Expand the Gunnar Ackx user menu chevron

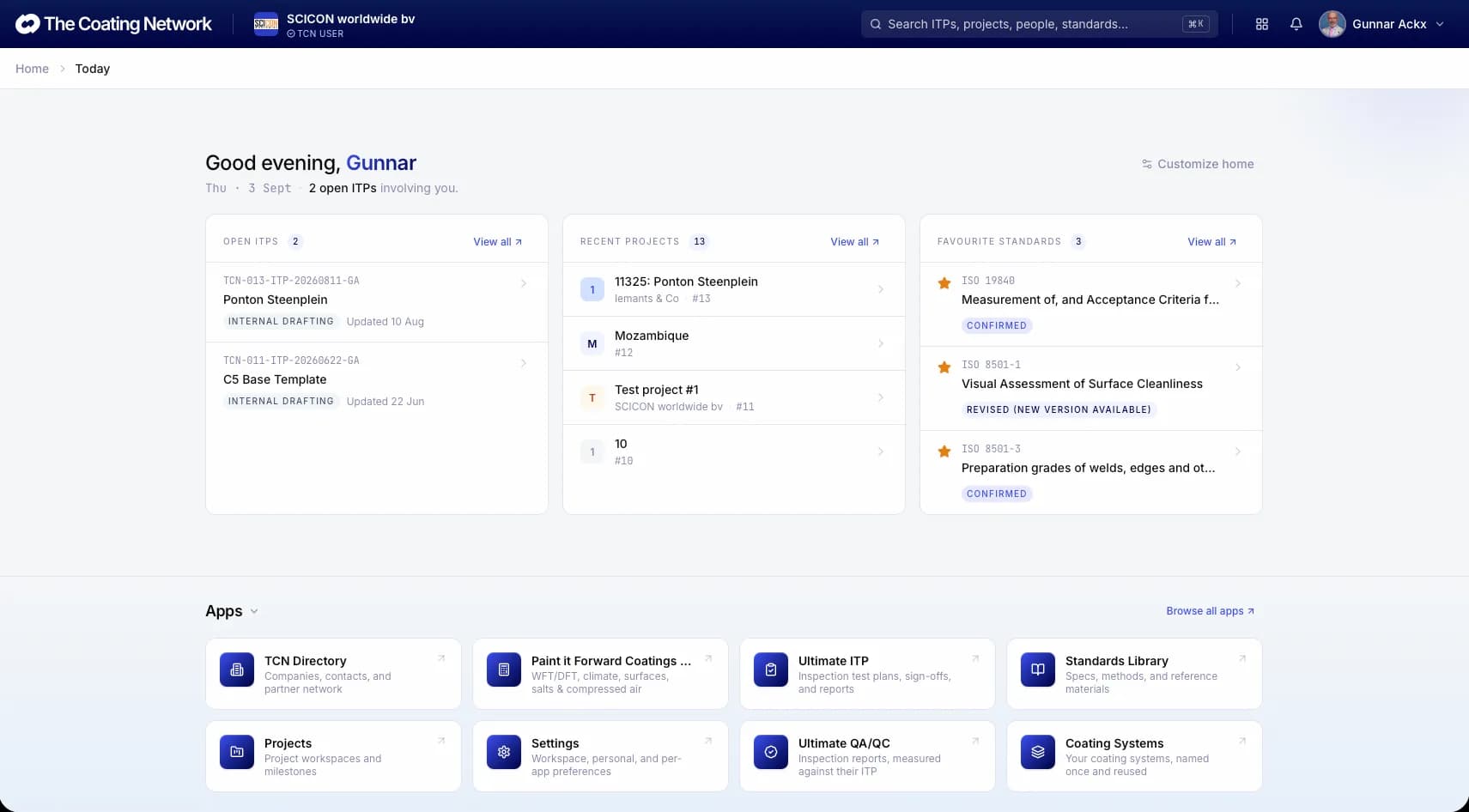click(x=1440, y=24)
